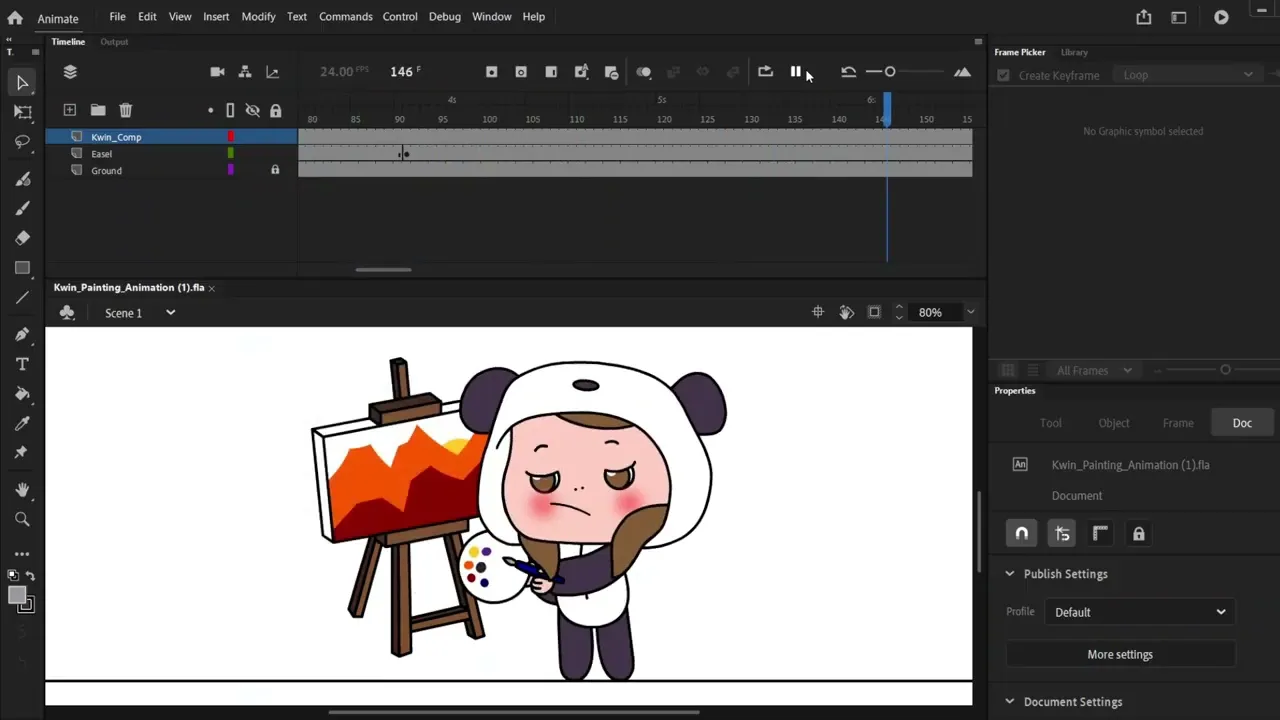Open the Loop dropdown in Frame Picker

[1189, 75]
